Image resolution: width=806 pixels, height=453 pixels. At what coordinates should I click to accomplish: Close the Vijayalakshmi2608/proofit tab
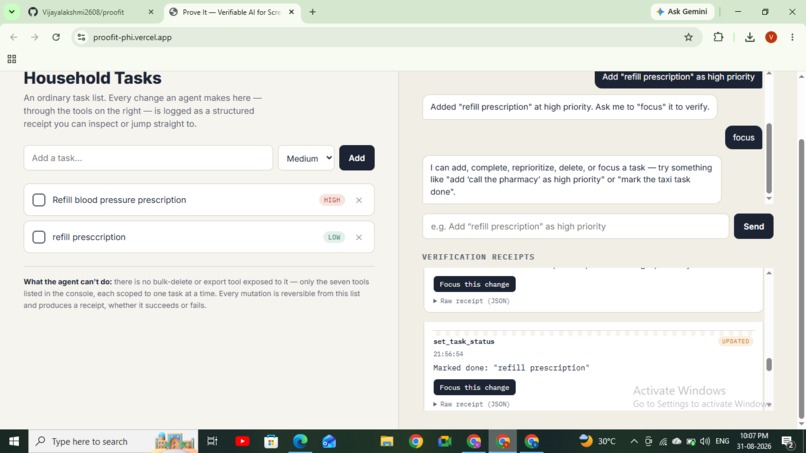pyautogui.click(x=151, y=12)
